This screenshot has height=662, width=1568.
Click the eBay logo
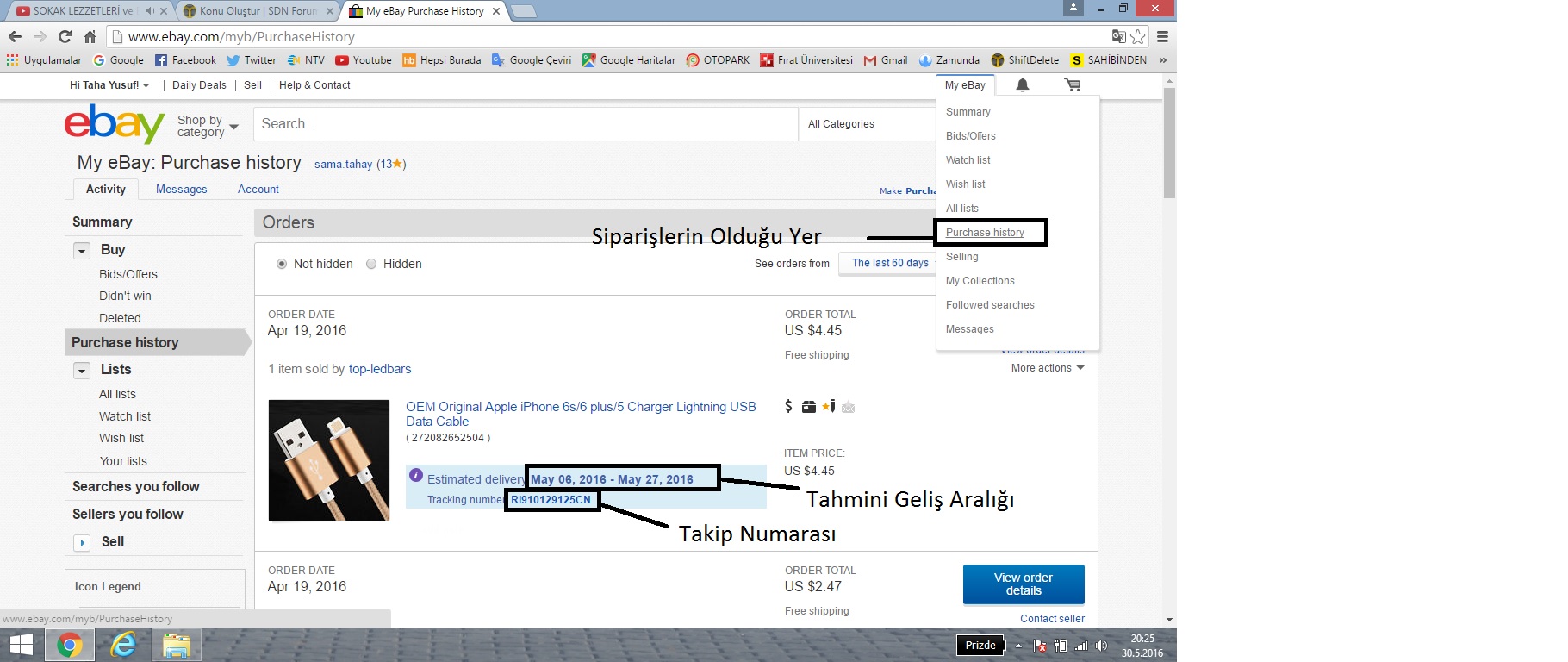[x=115, y=124]
